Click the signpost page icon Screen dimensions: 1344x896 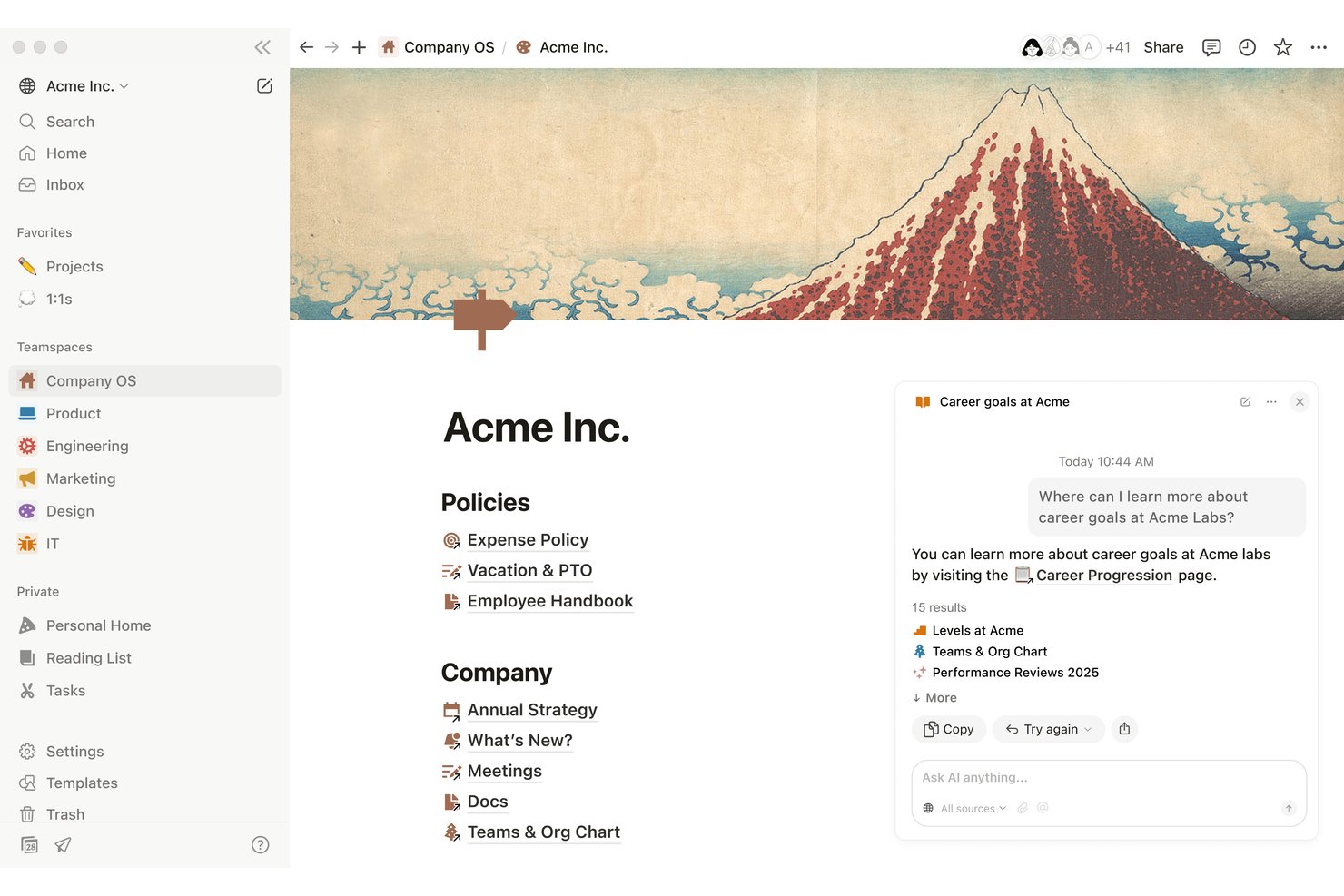[x=483, y=320]
